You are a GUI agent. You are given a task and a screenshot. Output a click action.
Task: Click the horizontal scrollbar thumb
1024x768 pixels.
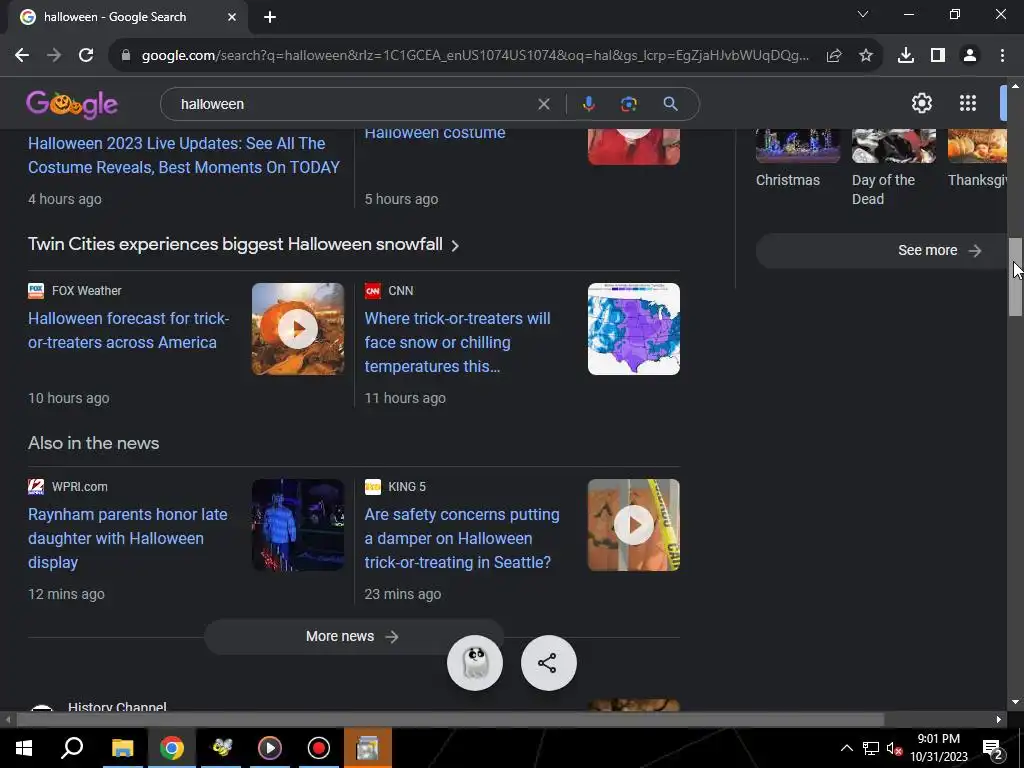pyautogui.click(x=450, y=719)
